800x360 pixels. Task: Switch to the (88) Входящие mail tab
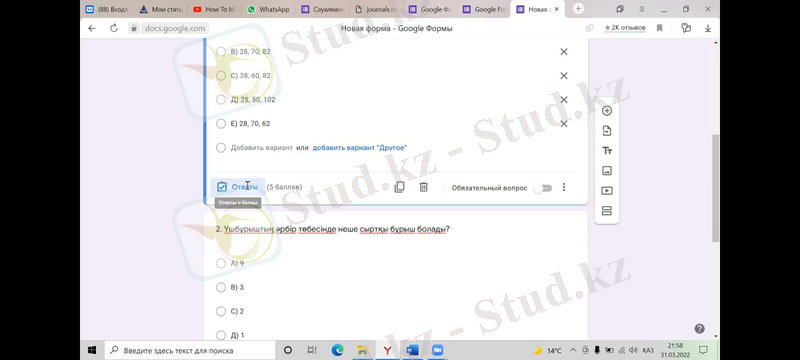coord(107,9)
